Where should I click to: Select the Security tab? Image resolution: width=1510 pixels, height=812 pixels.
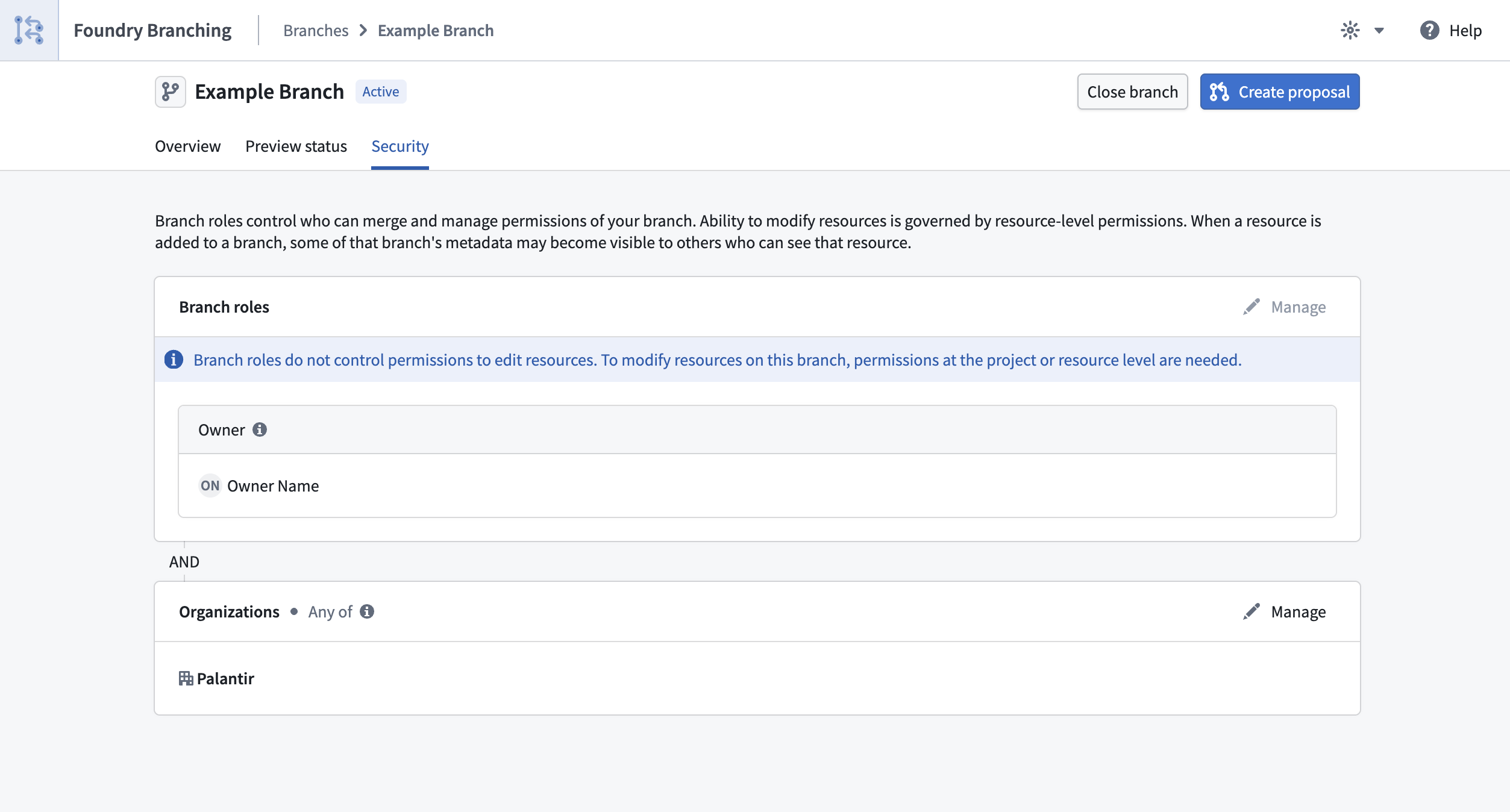pyautogui.click(x=399, y=146)
